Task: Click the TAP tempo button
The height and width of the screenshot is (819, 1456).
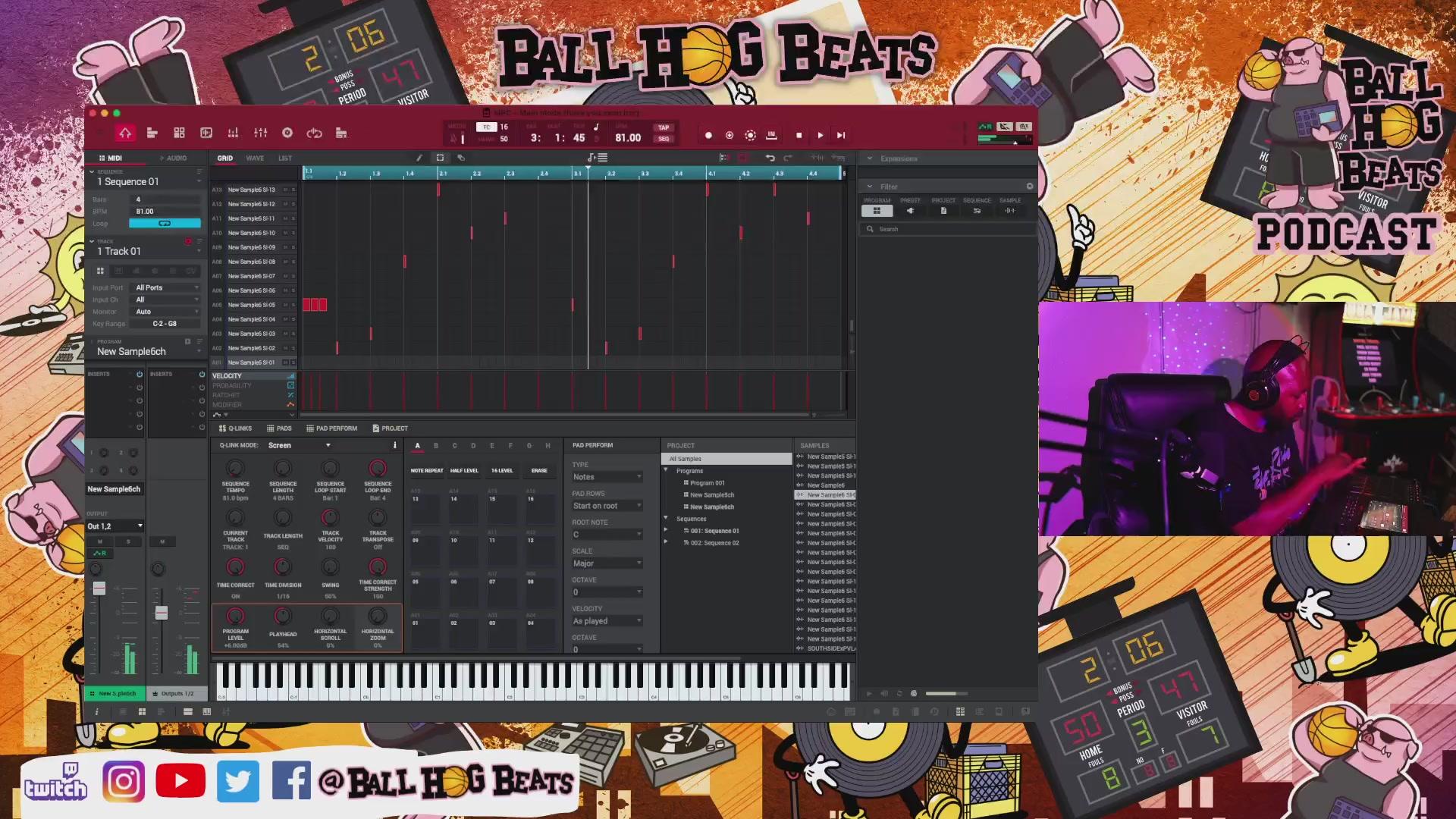Action: 664,128
